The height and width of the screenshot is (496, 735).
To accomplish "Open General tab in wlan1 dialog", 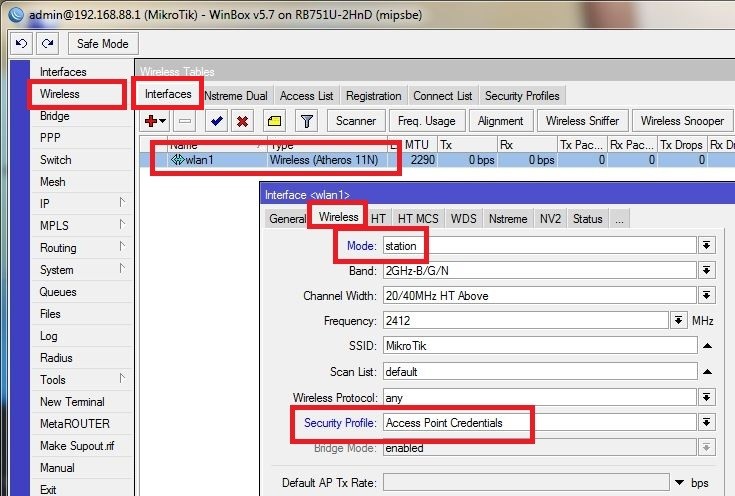I will click(287, 219).
